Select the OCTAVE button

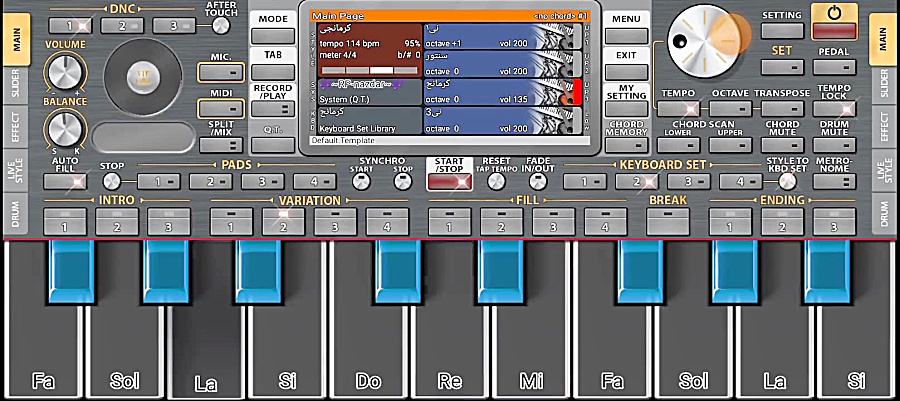click(730, 109)
